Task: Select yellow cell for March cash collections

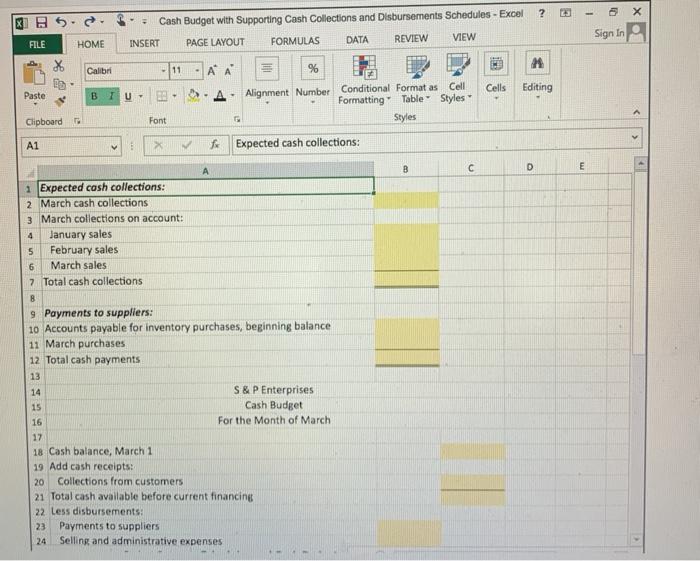Action: click(x=406, y=201)
